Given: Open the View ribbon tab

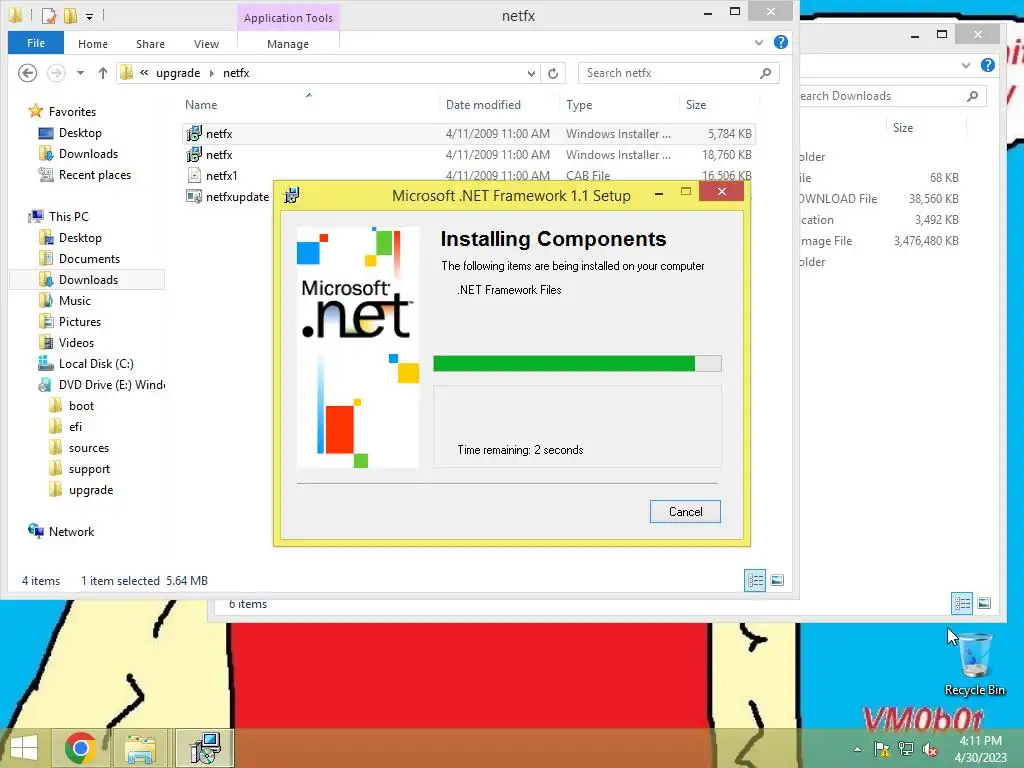Looking at the screenshot, I should pos(206,44).
